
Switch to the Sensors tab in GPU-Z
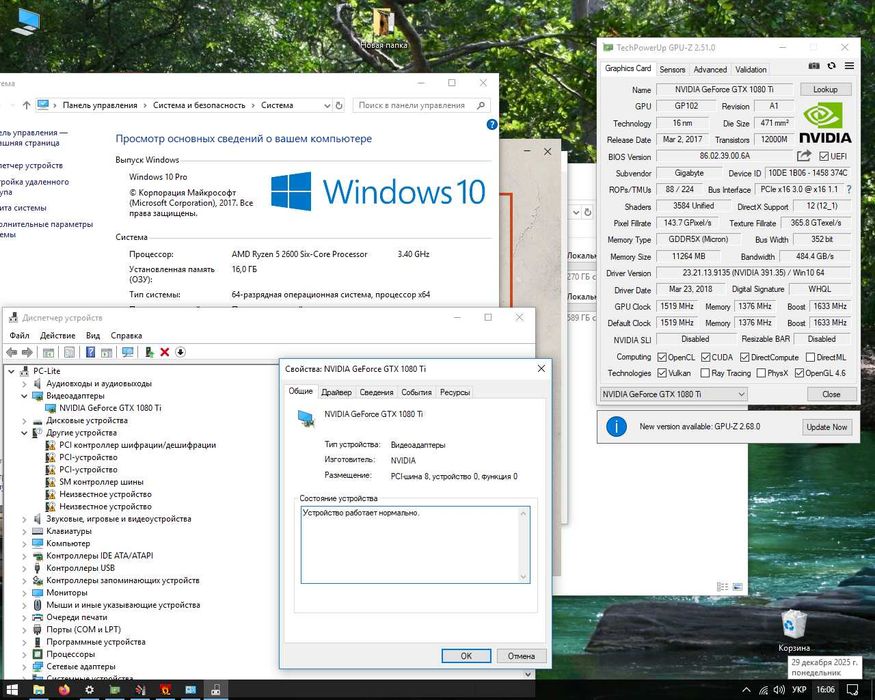coord(672,69)
